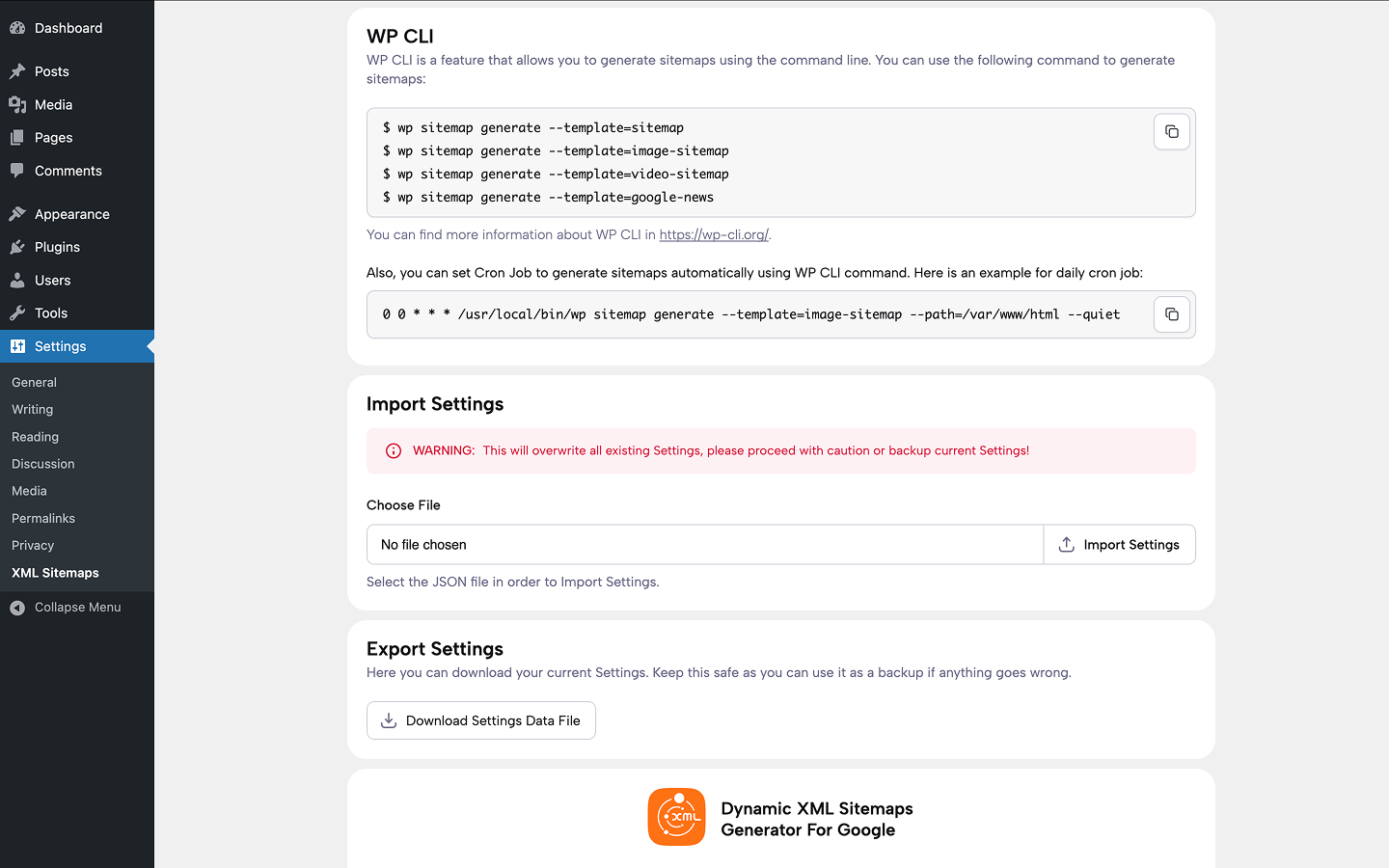
Task: Switch to the Permalinks settings page
Action: pos(42,518)
